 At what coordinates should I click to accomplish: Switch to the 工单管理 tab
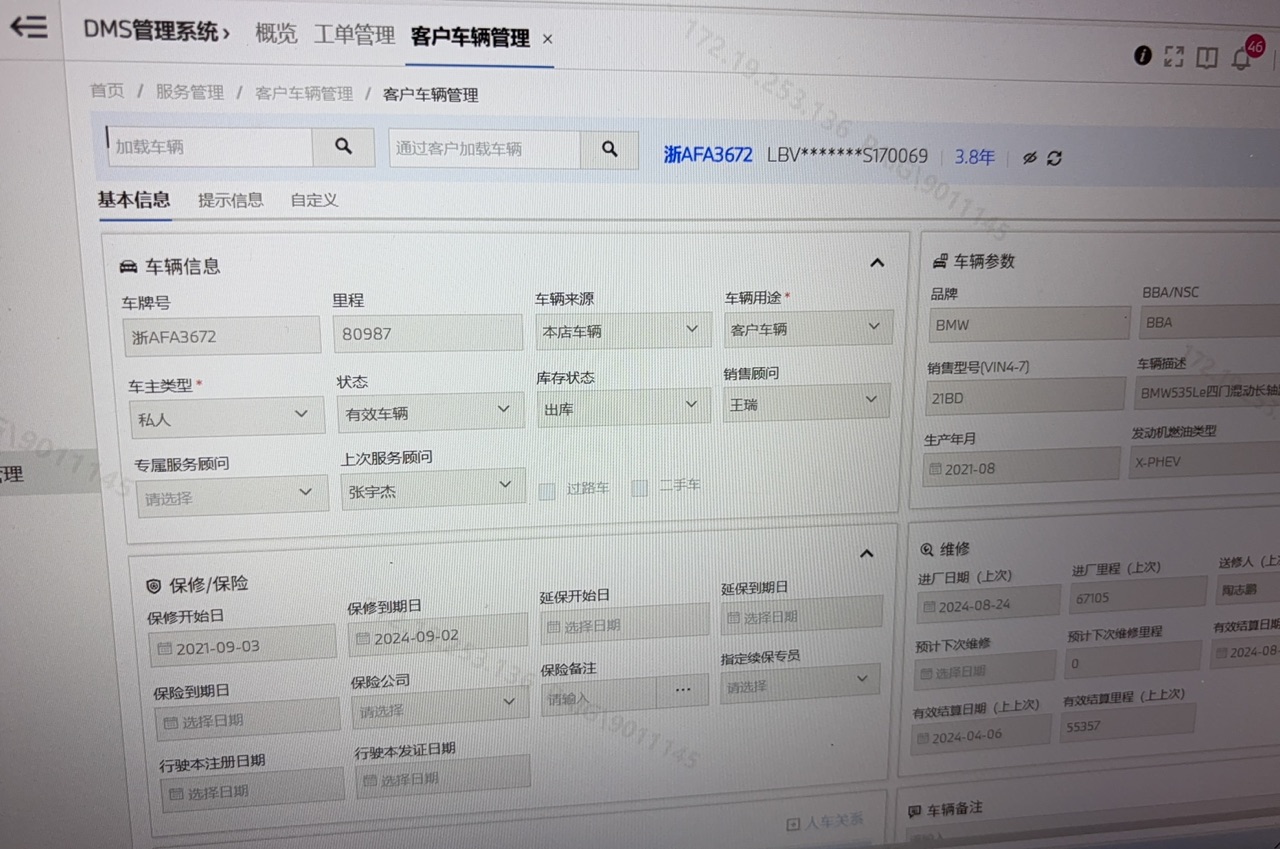[x=354, y=35]
